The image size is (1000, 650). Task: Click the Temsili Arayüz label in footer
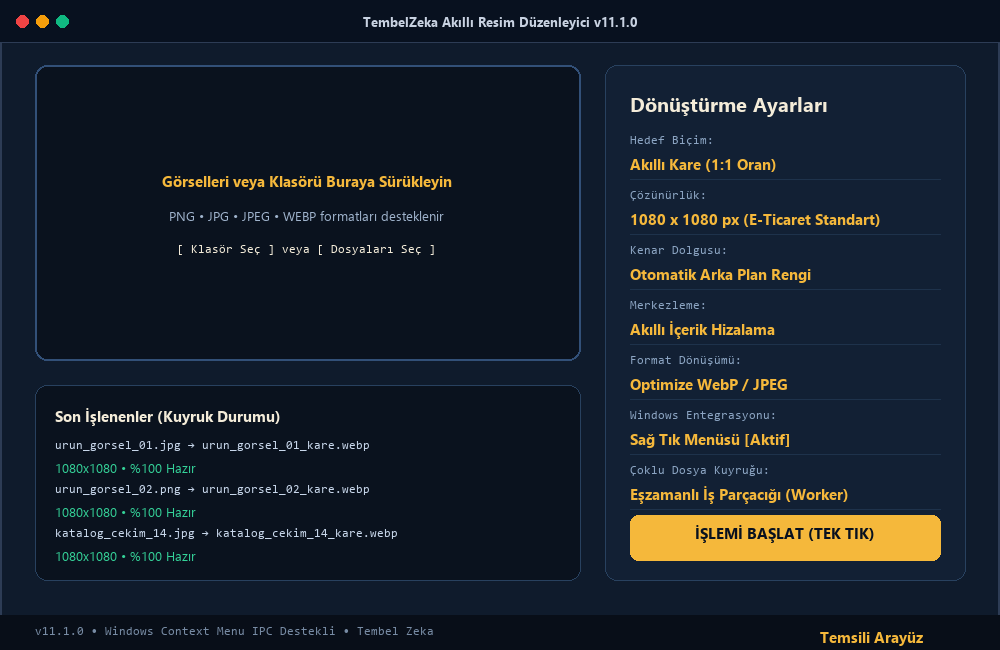pyautogui.click(x=871, y=638)
